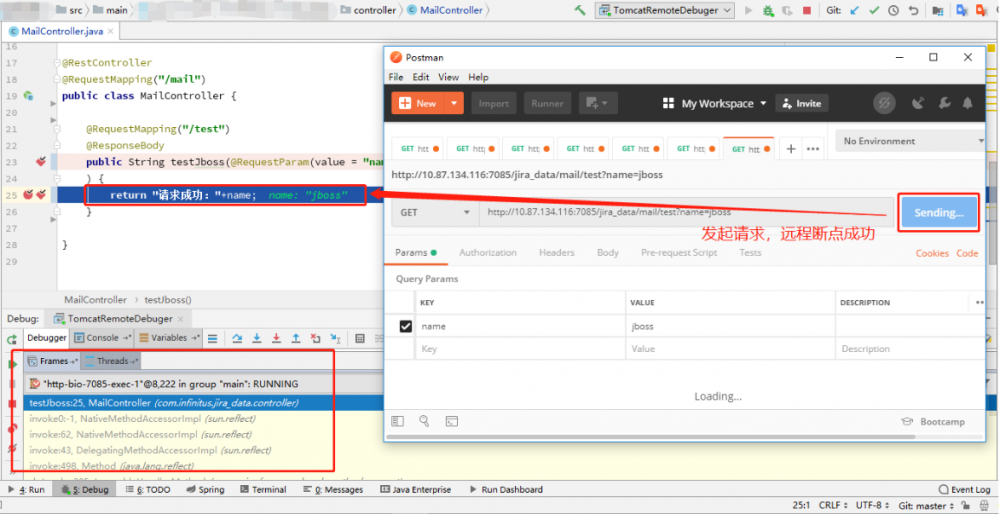Open Postman notifications bell icon
This screenshot has width=1000, height=514.
pyautogui.click(x=967, y=103)
